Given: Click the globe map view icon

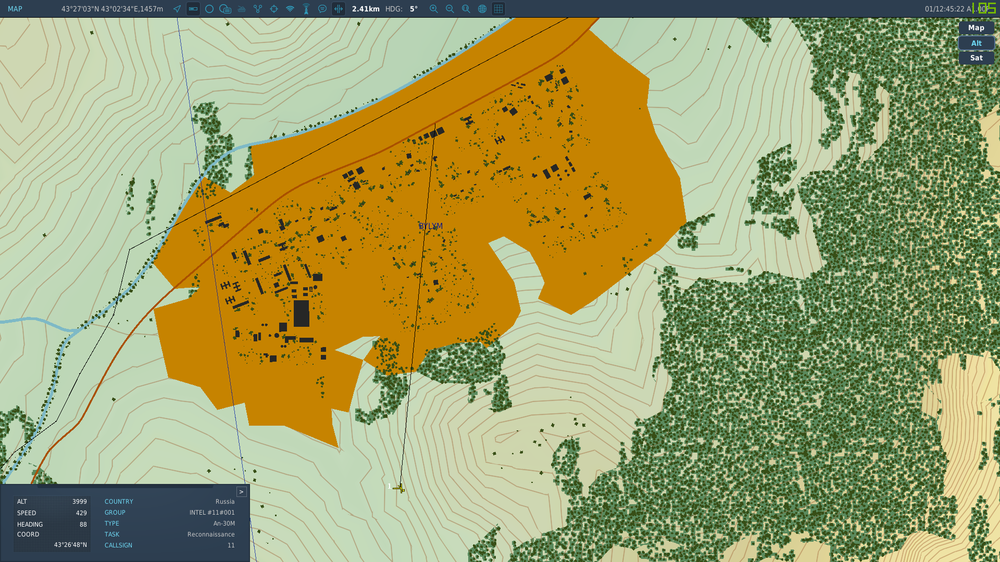Looking at the screenshot, I should 482,8.
